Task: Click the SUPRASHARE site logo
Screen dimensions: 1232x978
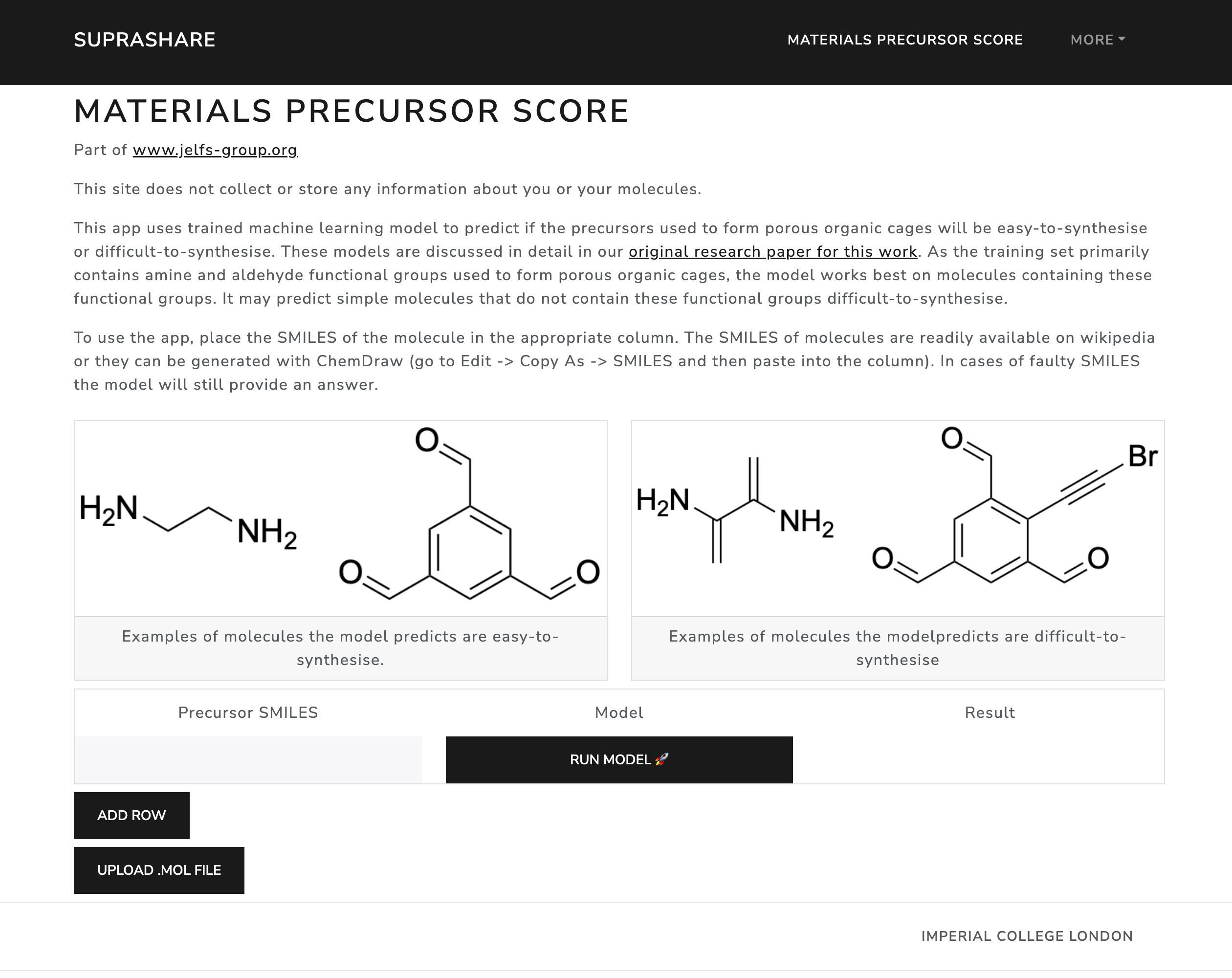Action: coord(145,40)
